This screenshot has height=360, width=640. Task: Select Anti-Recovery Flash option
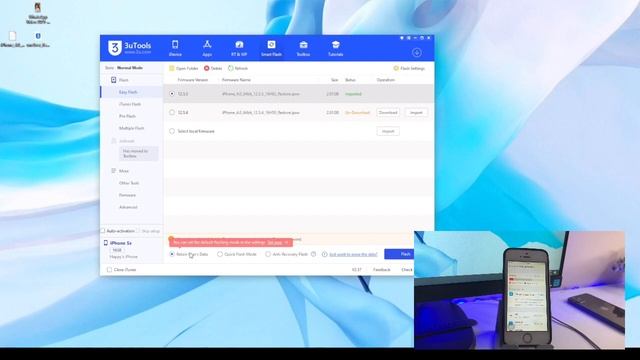pos(268,254)
